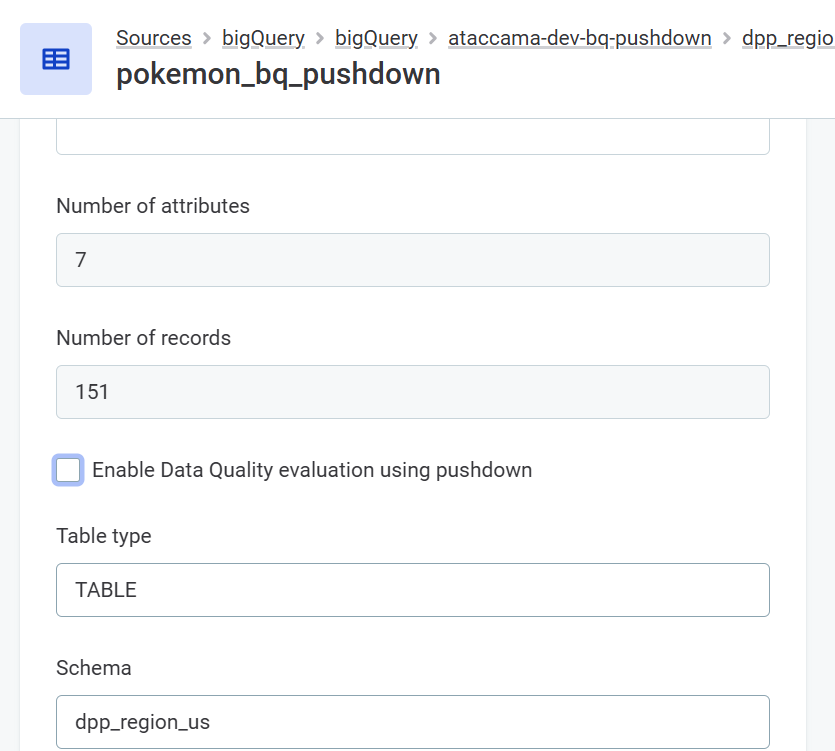Open the truncated dpp_regio breadcrumb link
The width and height of the screenshot is (835, 751).
788,39
